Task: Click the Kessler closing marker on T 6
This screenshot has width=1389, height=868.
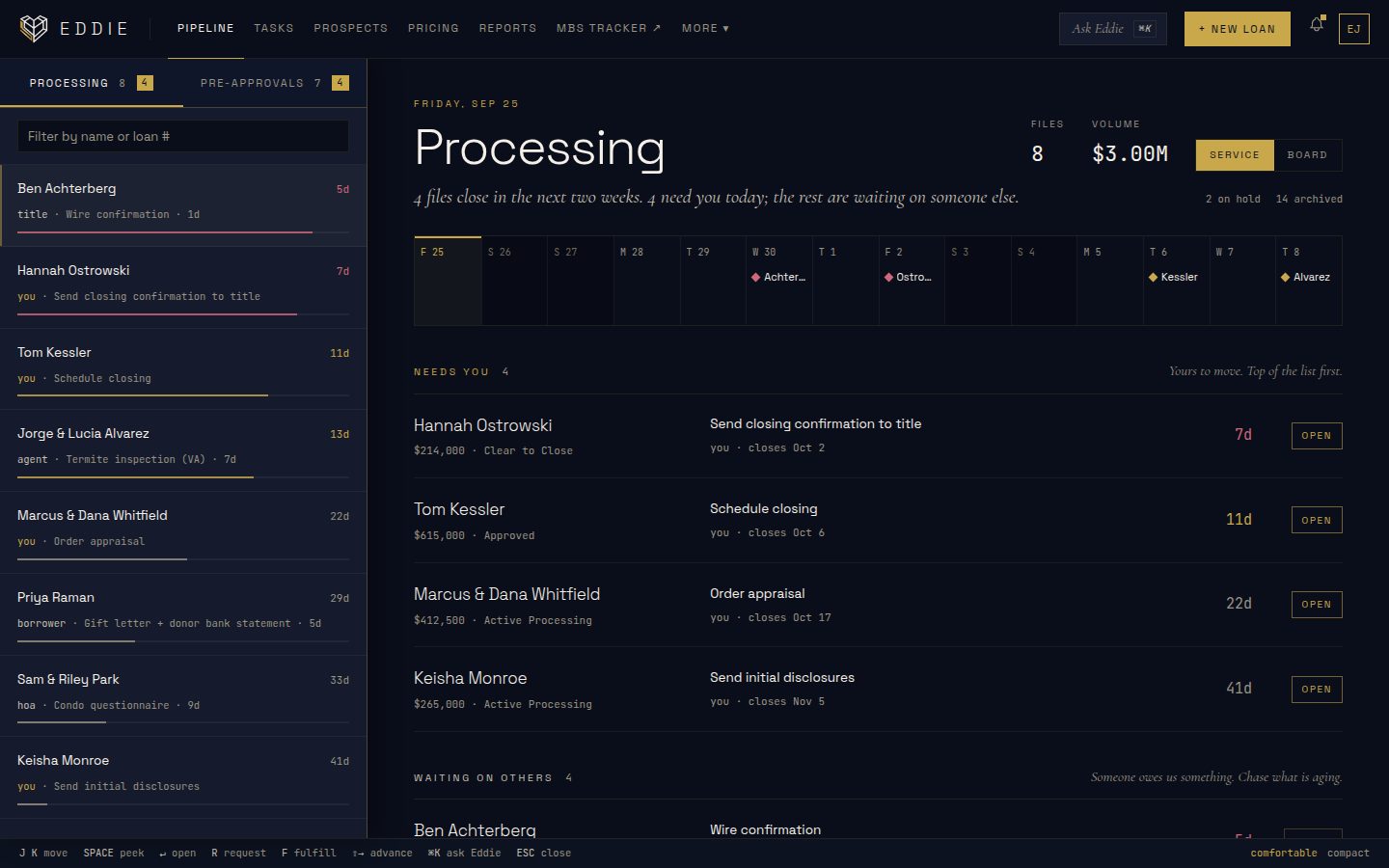Action: (1173, 277)
